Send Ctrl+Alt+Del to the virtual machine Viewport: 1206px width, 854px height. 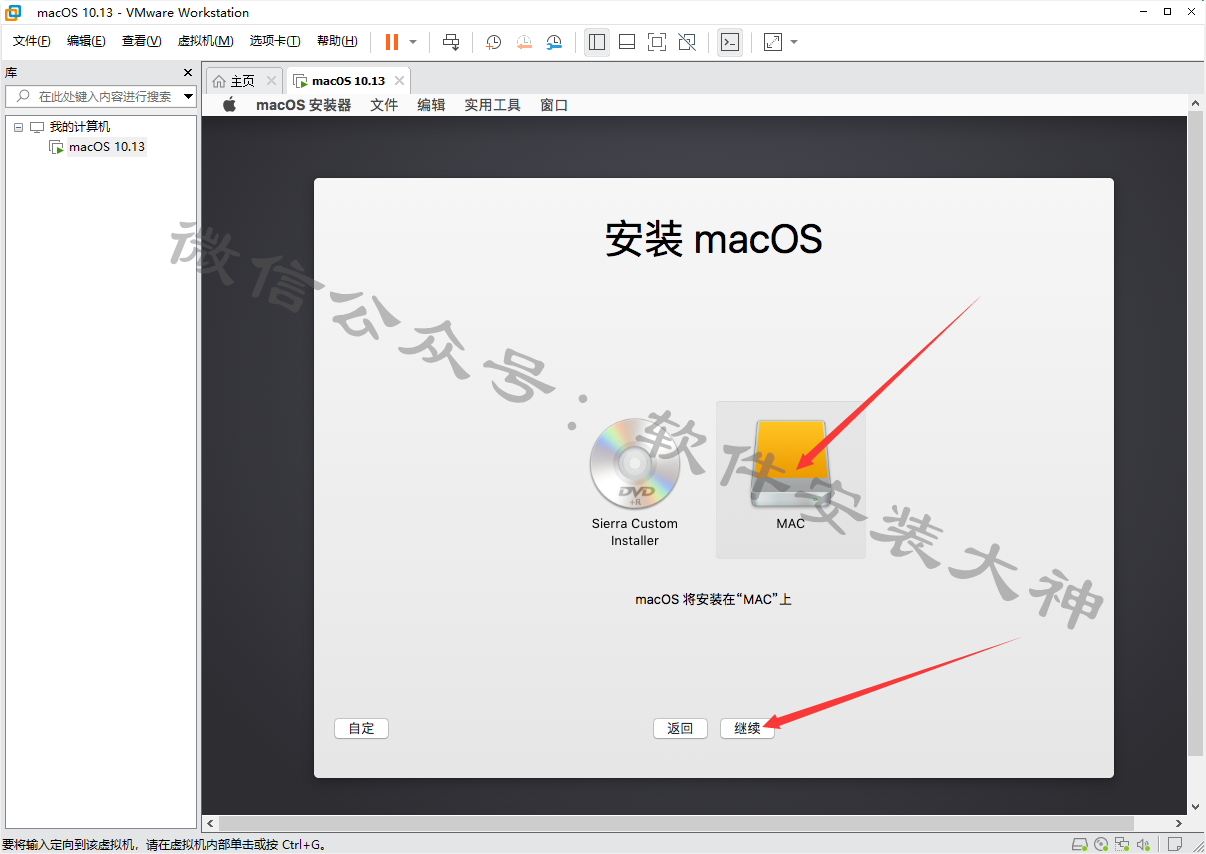point(451,42)
